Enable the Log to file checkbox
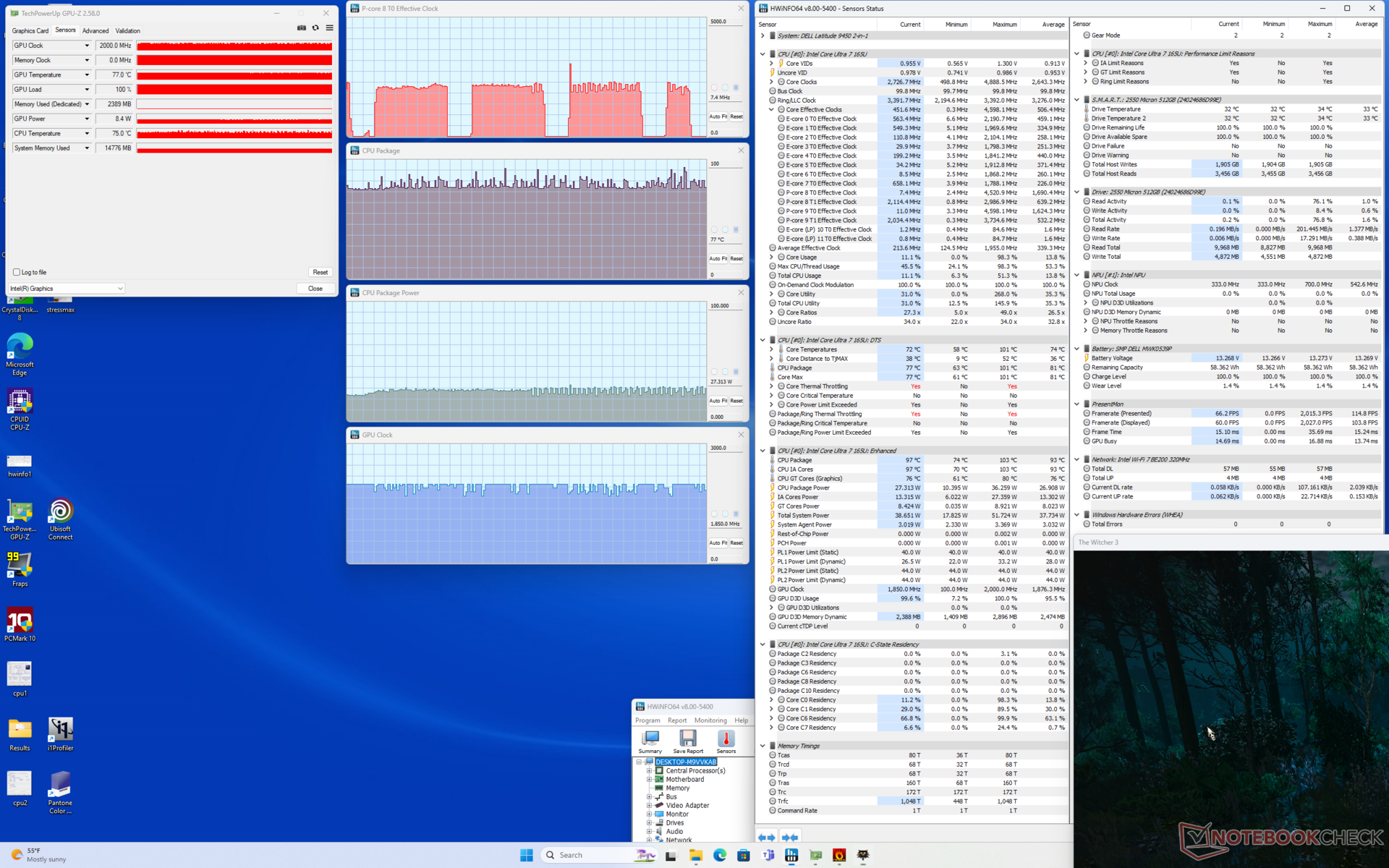The width and height of the screenshot is (1389, 868). click(x=17, y=273)
